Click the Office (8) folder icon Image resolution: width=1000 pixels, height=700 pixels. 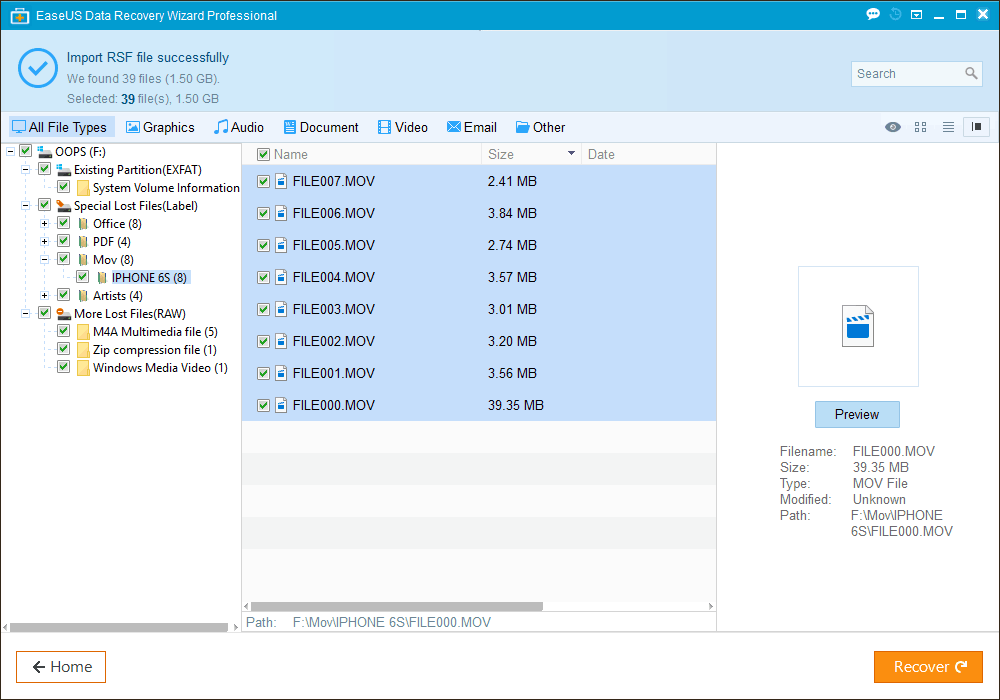(x=83, y=224)
